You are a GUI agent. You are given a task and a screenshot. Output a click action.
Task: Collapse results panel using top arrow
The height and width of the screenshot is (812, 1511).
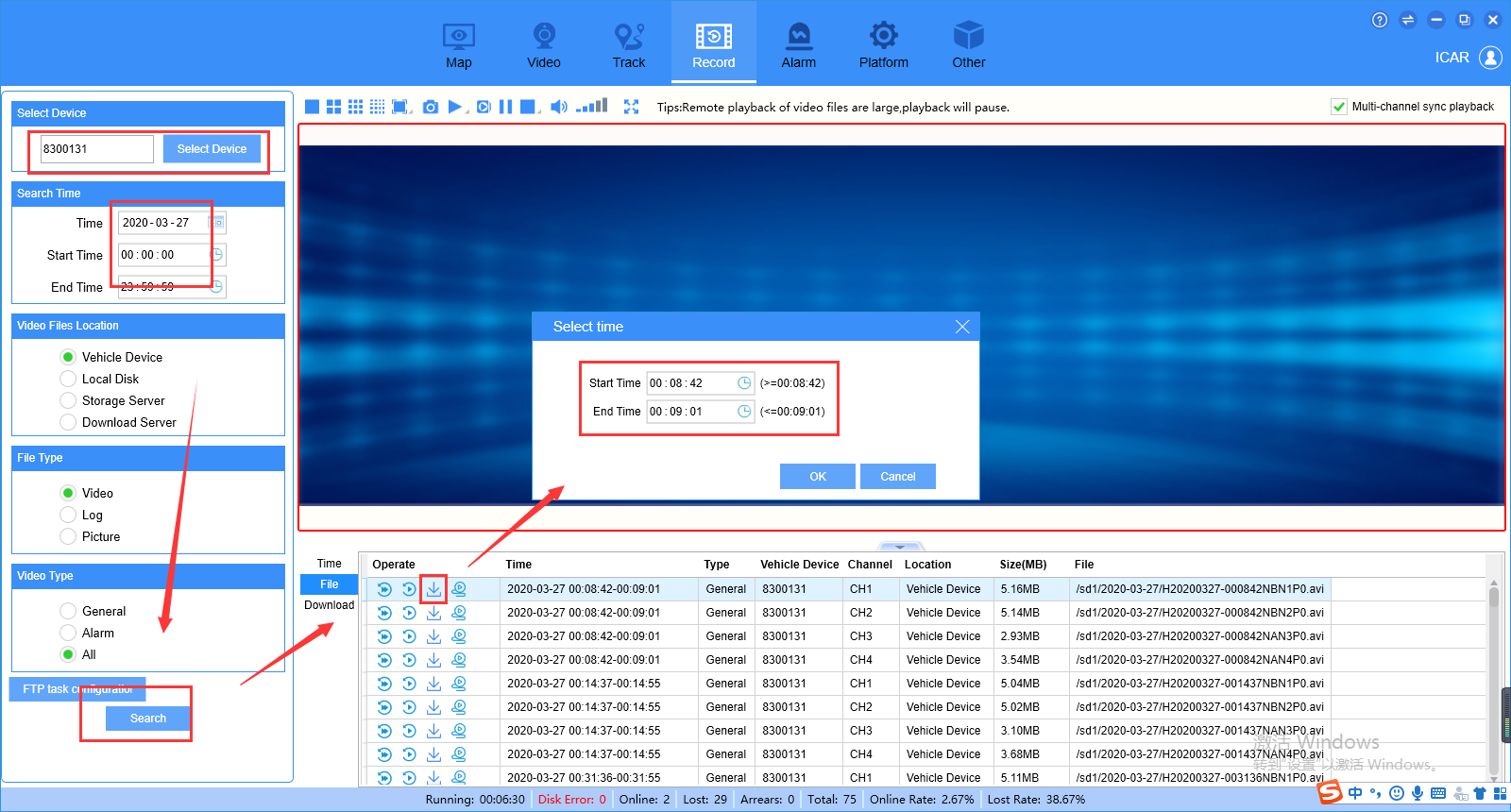coord(900,547)
